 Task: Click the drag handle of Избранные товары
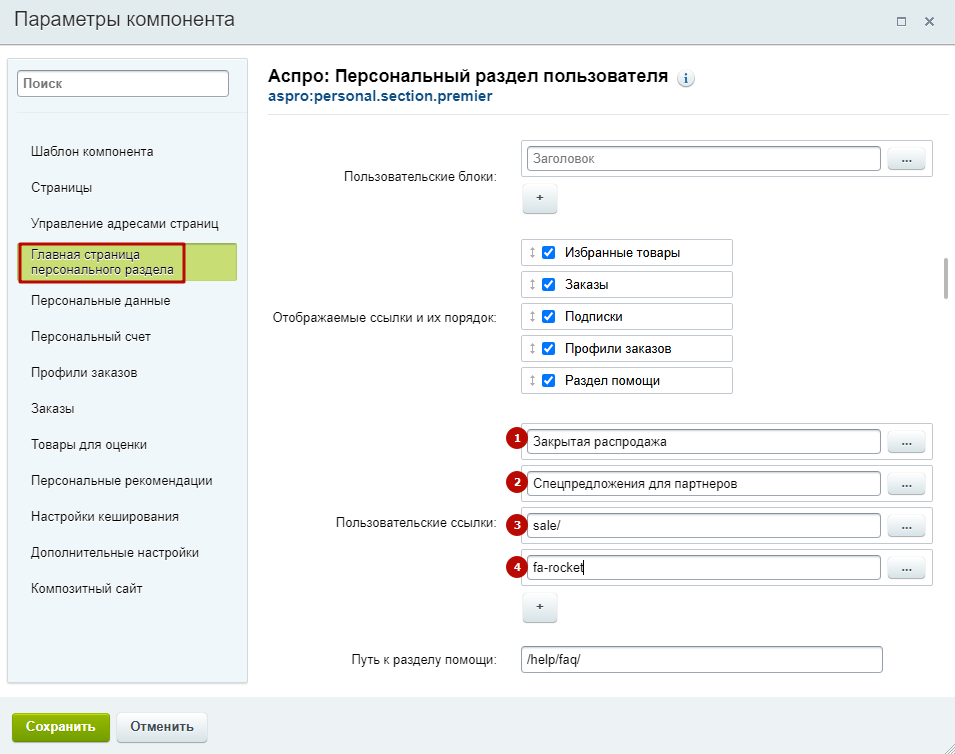click(532, 252)
